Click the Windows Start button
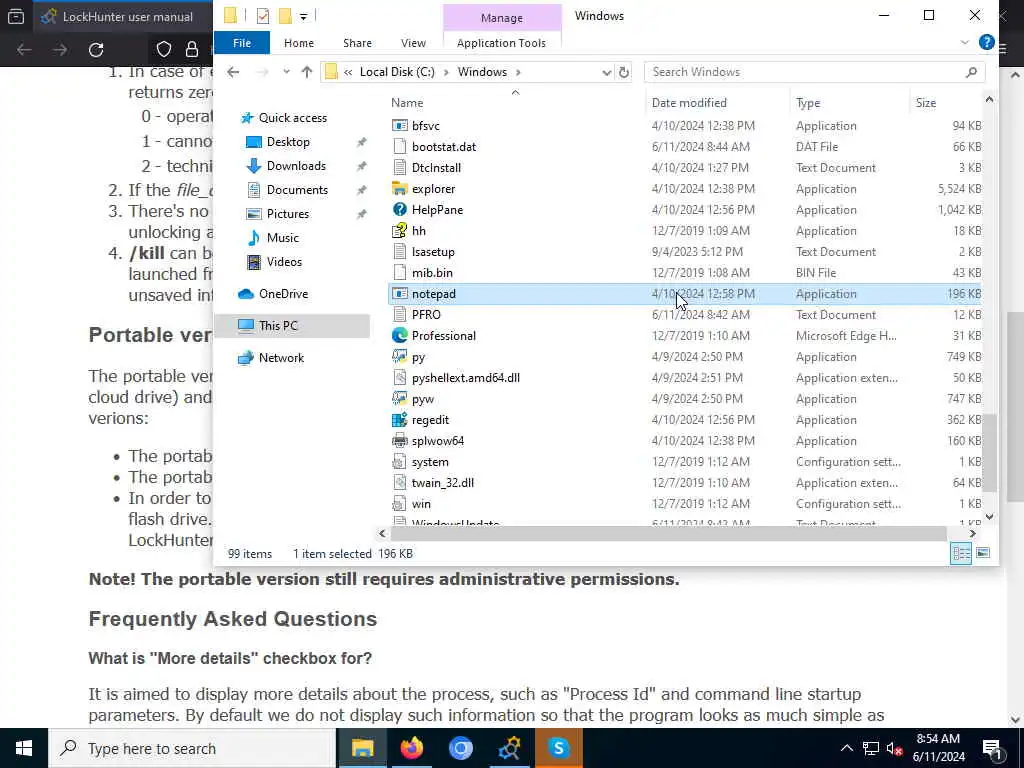Screen dimensions: 1024x768 (x=24, y=748)
